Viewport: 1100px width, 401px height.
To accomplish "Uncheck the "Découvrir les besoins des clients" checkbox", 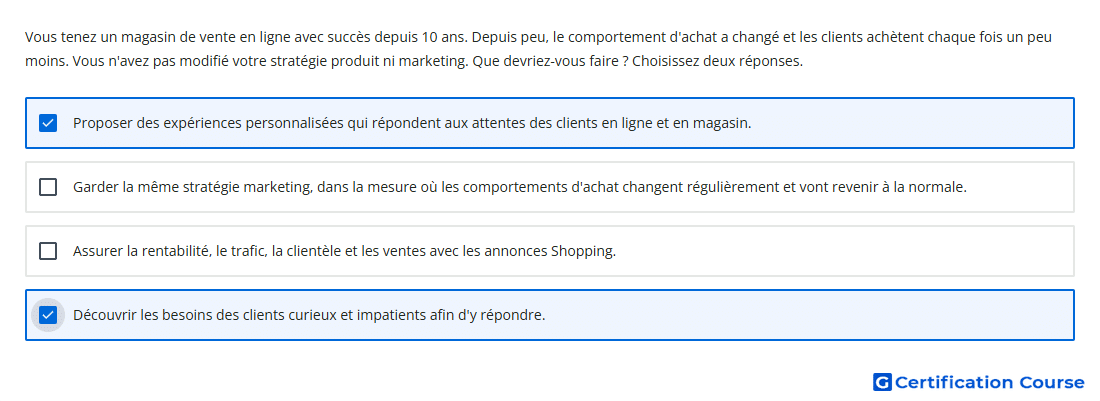I will click(48, 315).
